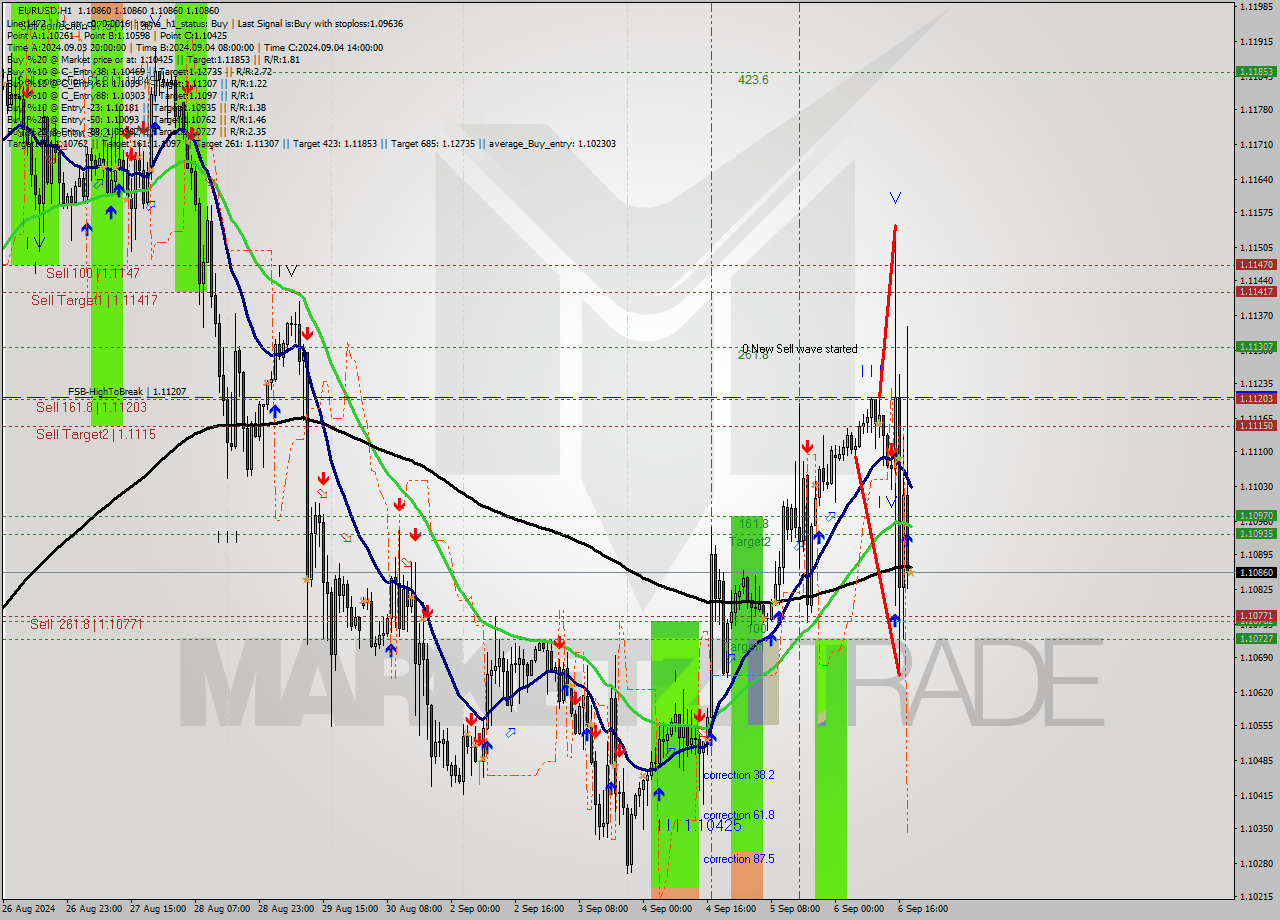This screenshot has width=1280, height=920.
Task: Click the '27 Aug 15:00' time axis label
Action: coord(156,909)
